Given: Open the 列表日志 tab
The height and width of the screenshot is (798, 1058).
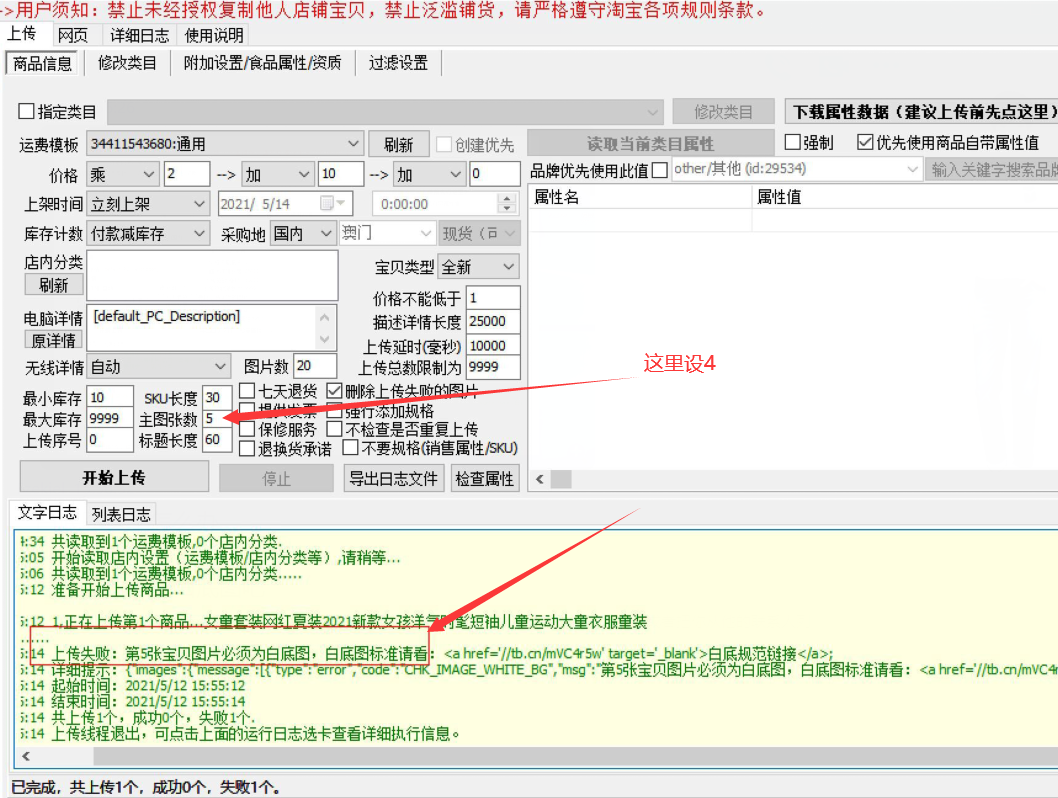Looking at the screenshot, I should click(121, 515).
